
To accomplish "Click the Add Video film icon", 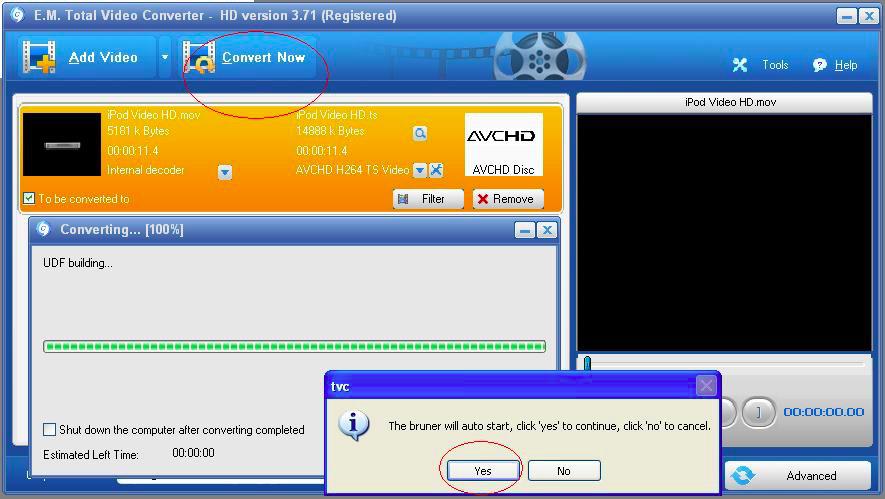I will (x=39, y=57).
